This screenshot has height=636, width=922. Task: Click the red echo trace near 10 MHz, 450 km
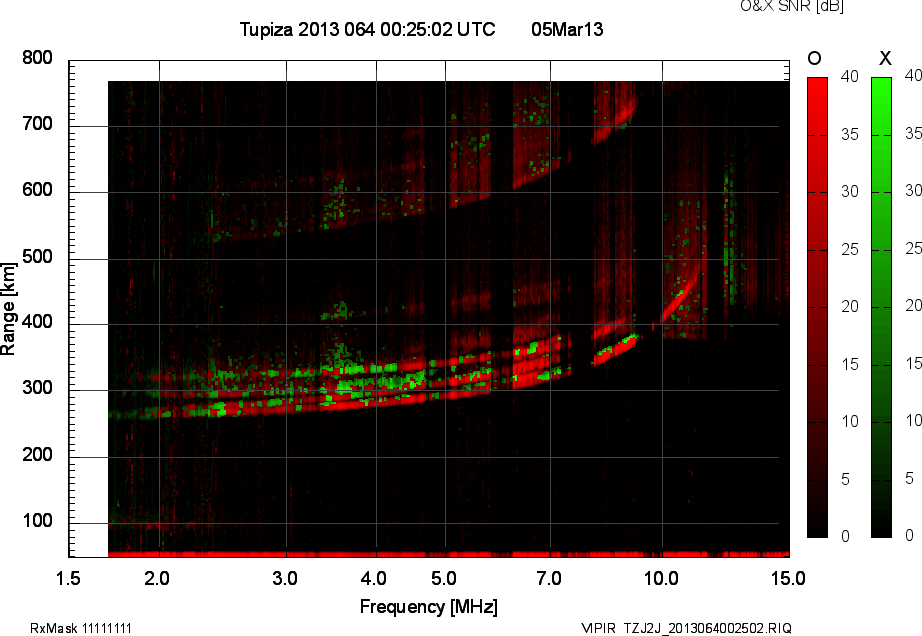[679, 297]
